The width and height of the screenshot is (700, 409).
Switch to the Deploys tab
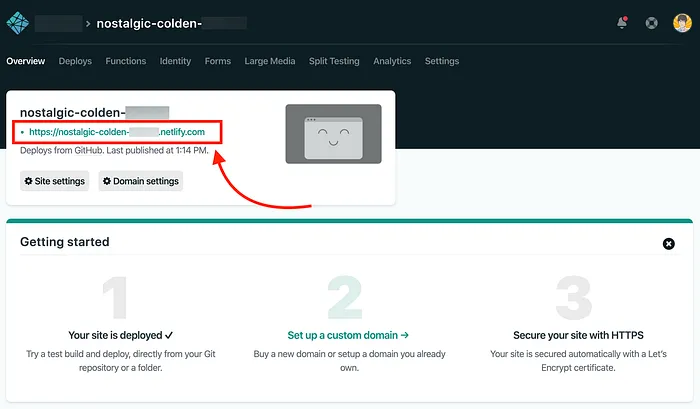[75, 61]
